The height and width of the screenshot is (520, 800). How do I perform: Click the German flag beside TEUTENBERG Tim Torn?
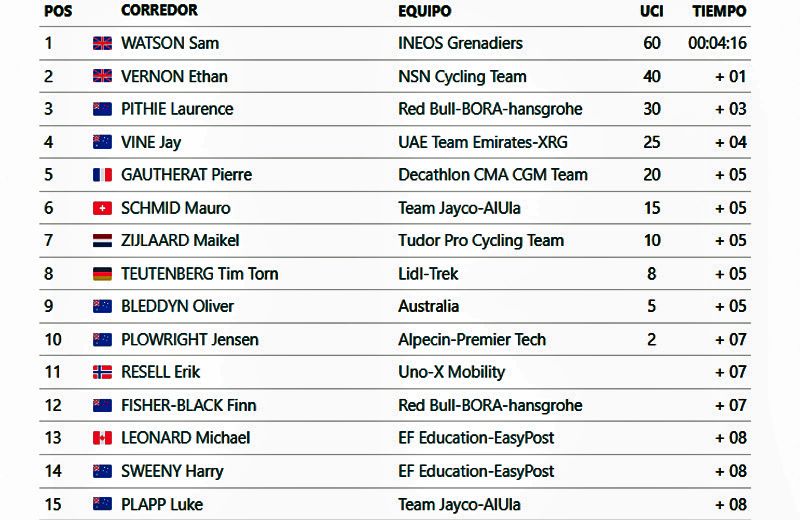pos(102,274)
